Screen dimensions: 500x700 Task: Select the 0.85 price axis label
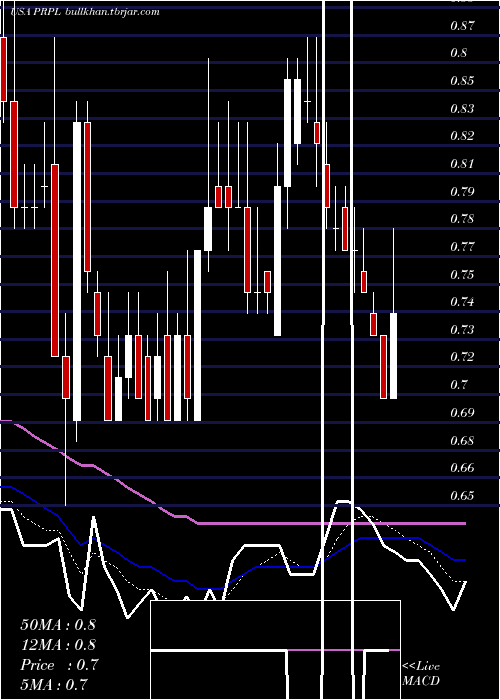[462, 81]
